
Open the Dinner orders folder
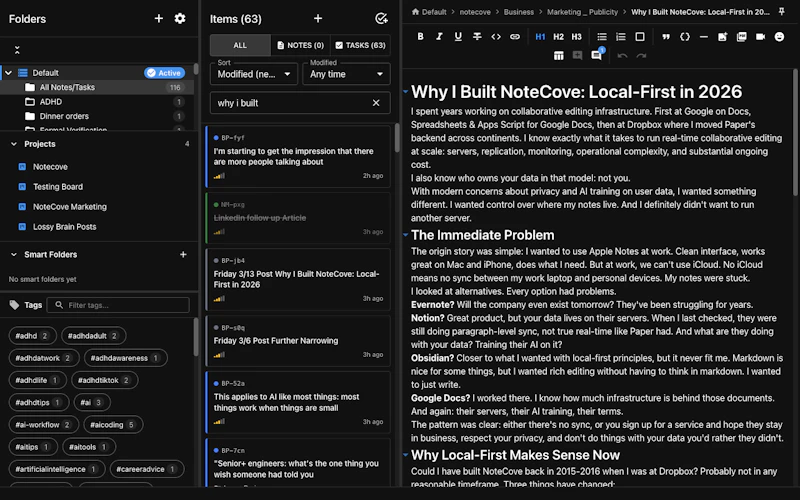tap(97, 116)
